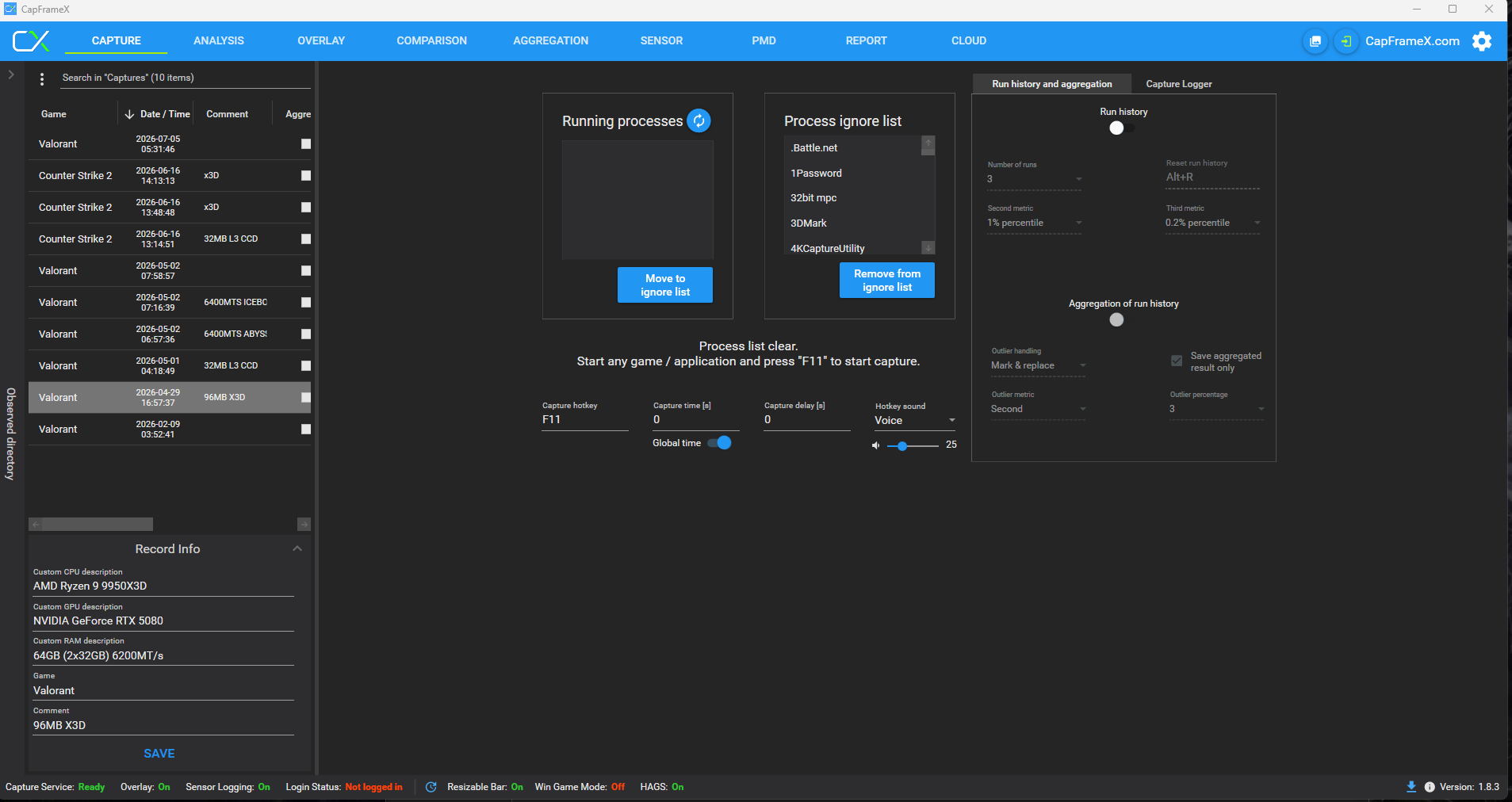
Task: Open the three-dot captures menu
Action: point(42,78)
